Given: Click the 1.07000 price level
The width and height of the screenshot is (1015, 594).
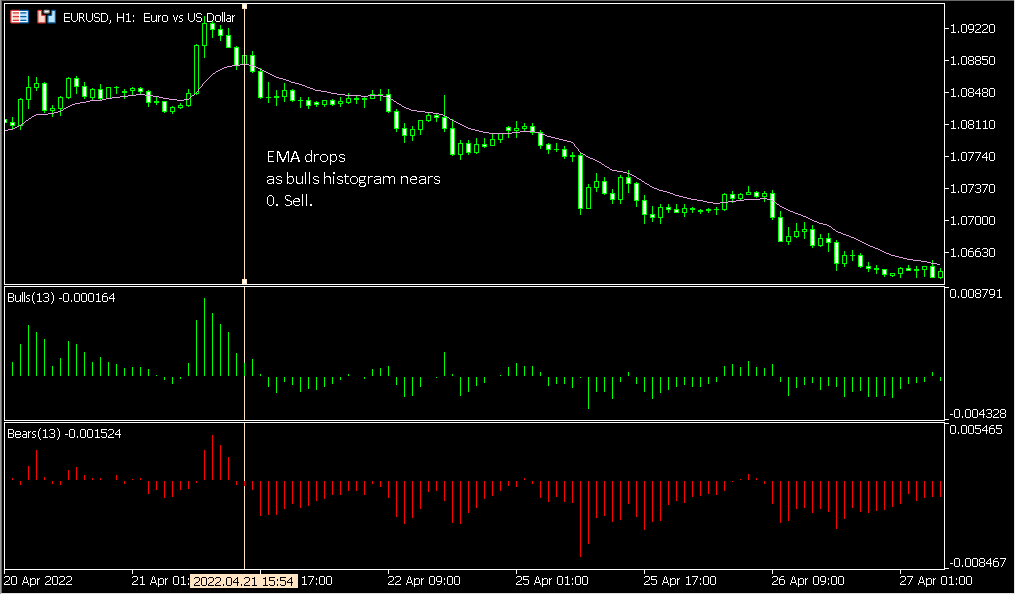Looking at the screenshot, I should click(x=972, y=221).
